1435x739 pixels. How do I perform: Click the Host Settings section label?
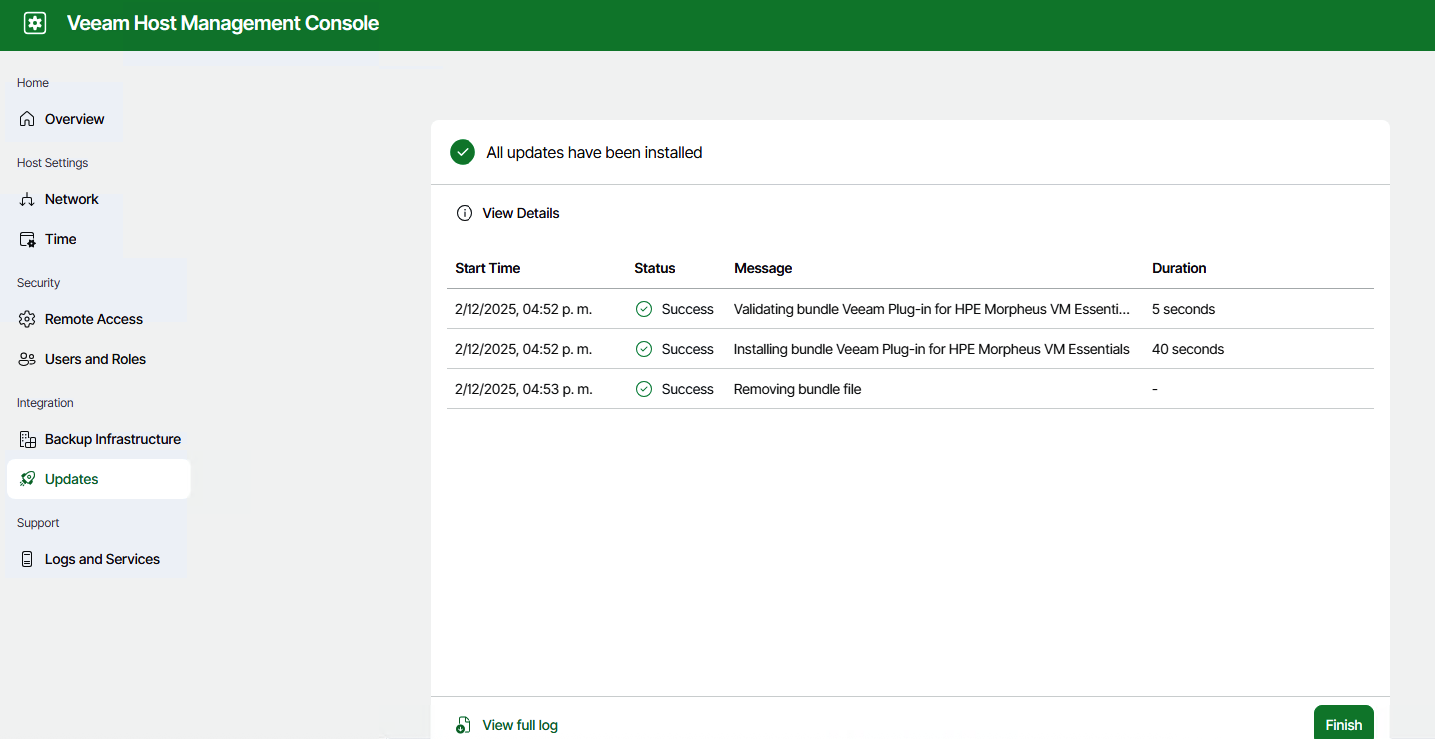pyautogui.click(x=52, y=163)
